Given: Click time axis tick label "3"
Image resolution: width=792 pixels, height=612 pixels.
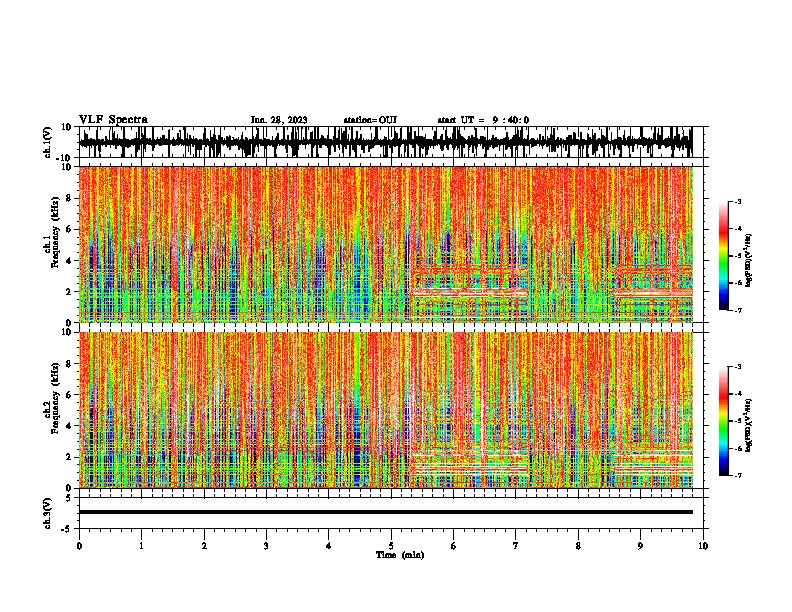Looking at the screenshot, I should click(x=266, y=546).
